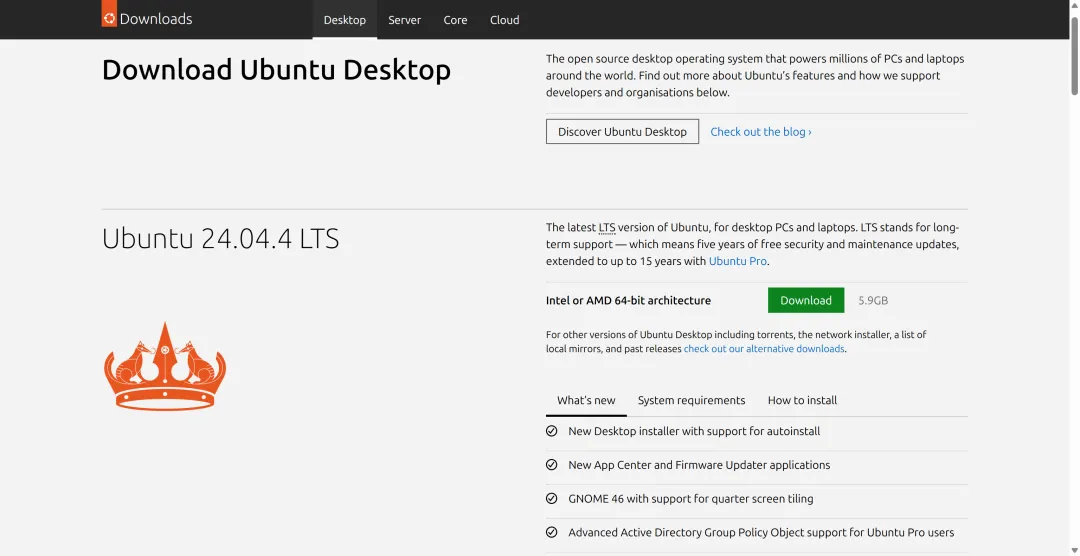1080x556 pixels.
Task: Click the green Download button
Action: 806,300
